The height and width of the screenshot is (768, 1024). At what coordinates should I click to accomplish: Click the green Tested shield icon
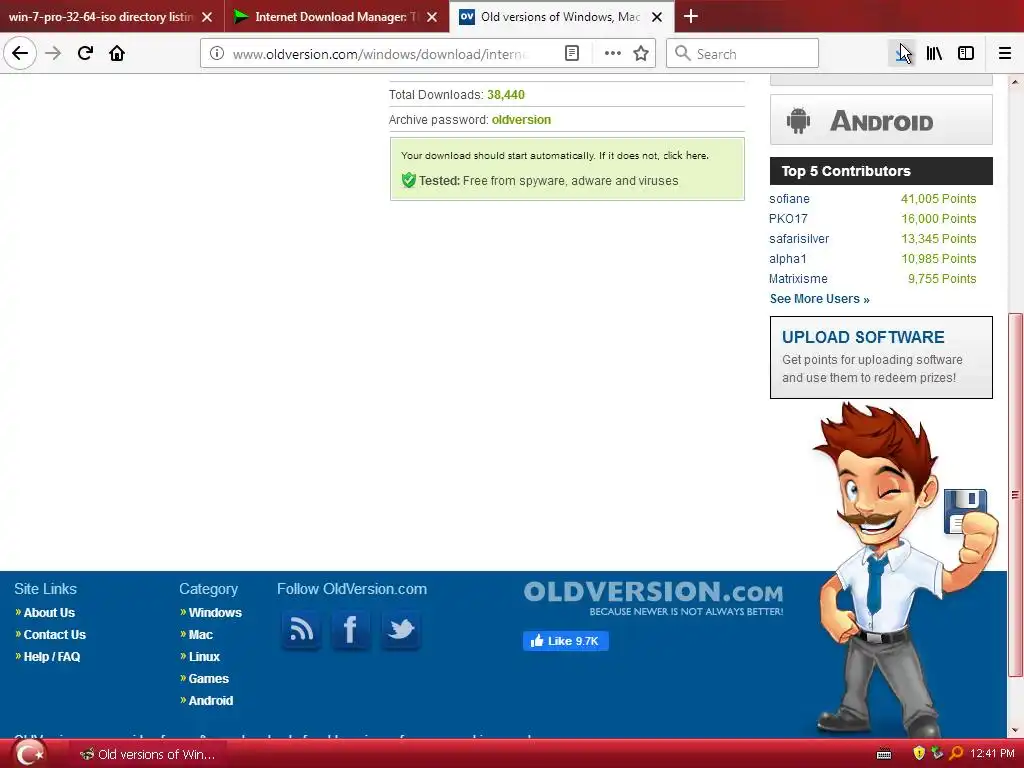tap(409, 180)
